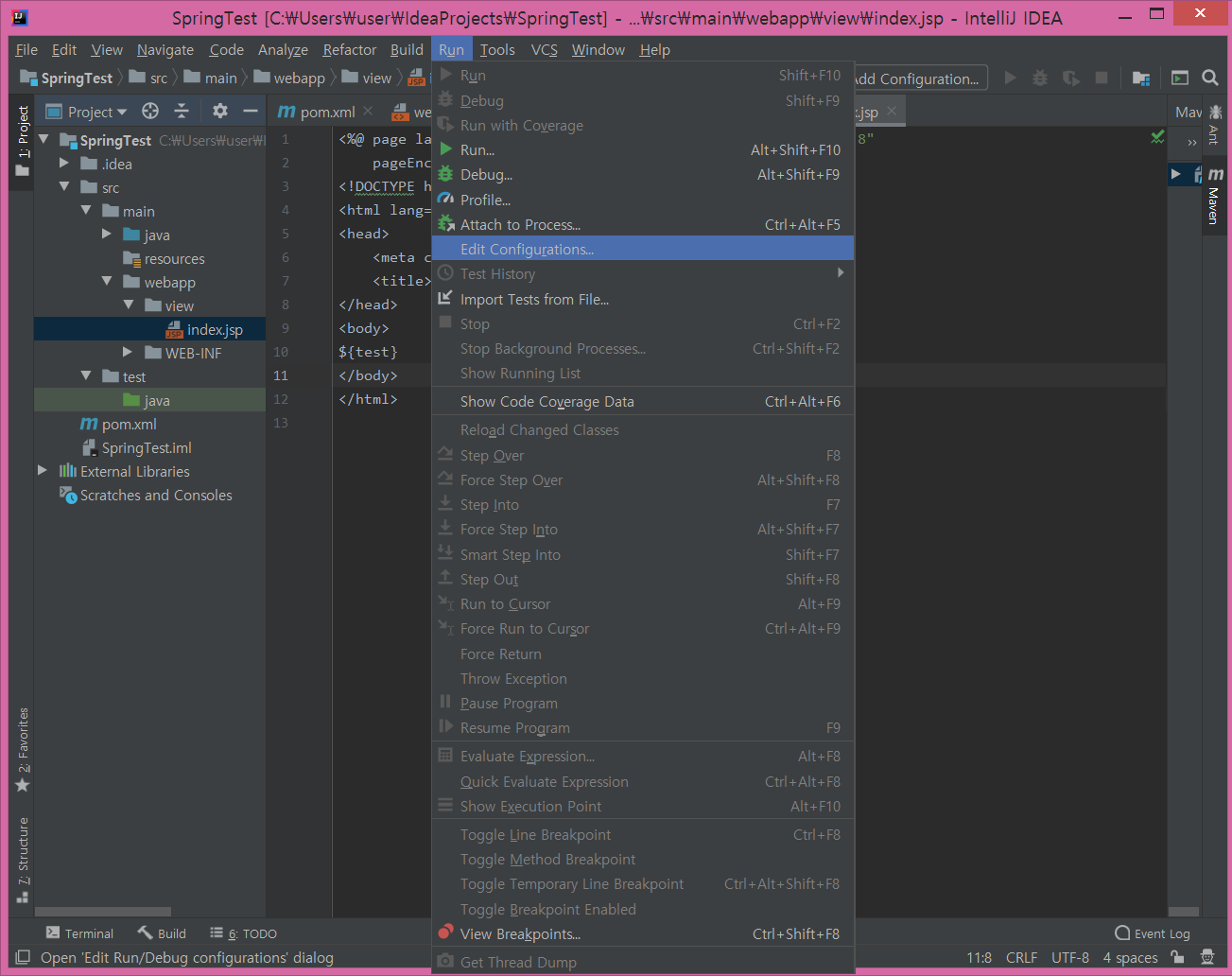Open the Tools menu

[x=497, y=49]
